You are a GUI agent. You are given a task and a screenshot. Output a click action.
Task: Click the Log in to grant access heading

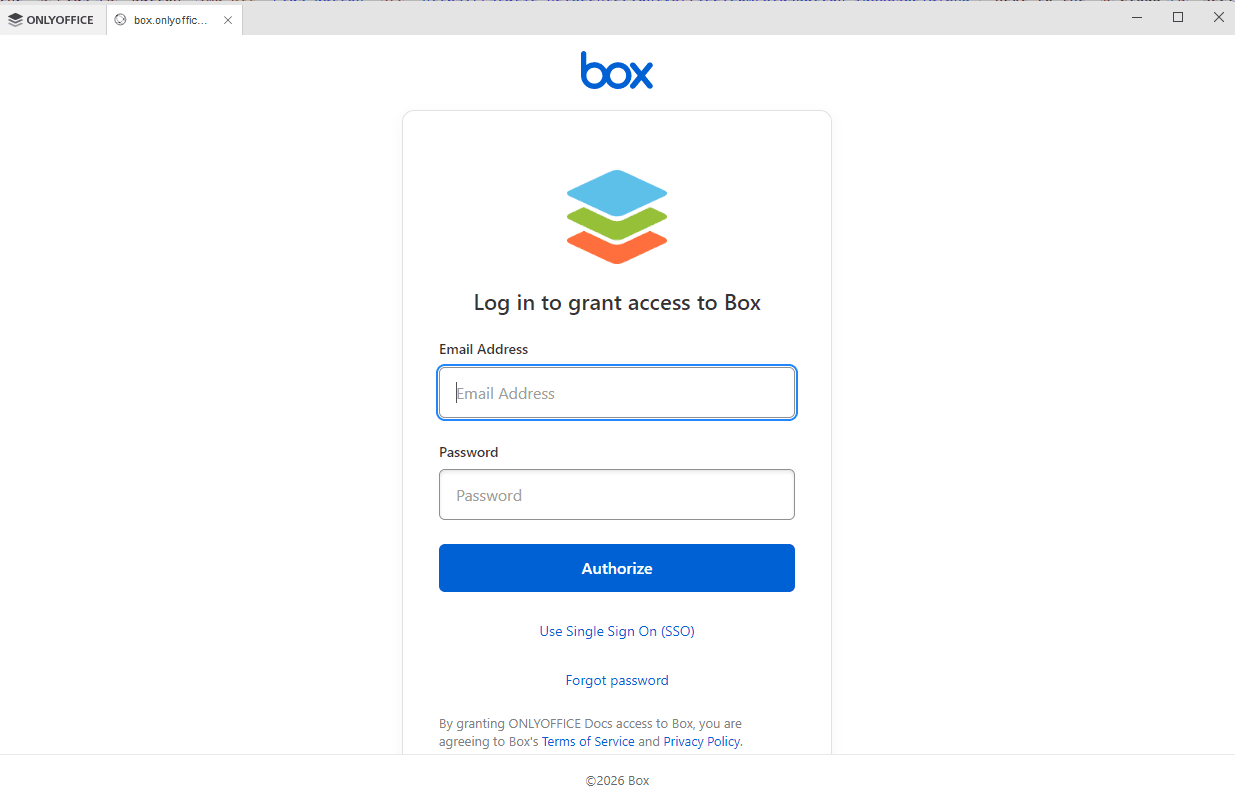coord(616,302)
